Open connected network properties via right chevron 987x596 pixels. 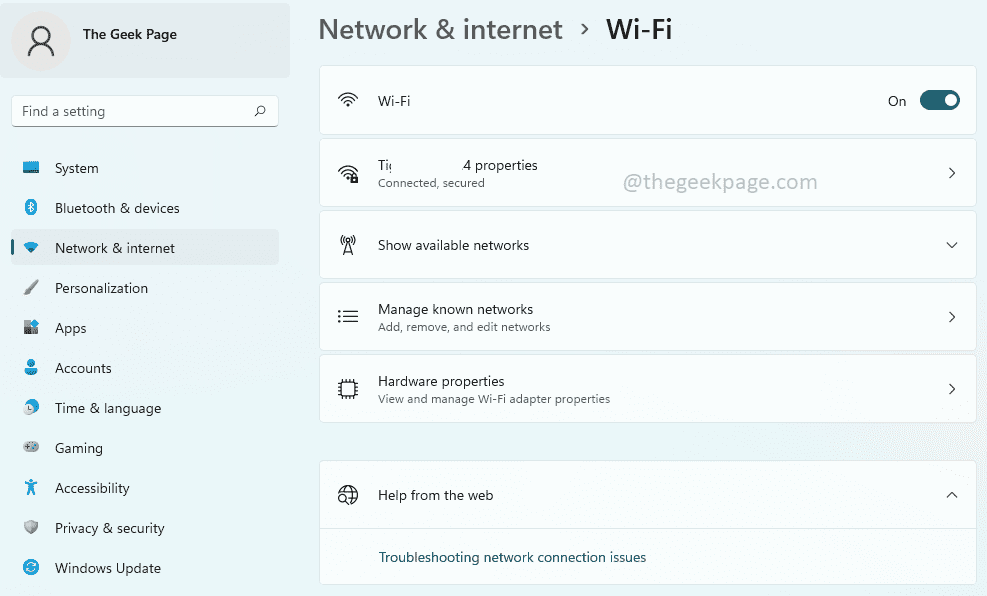coord(951,172)
